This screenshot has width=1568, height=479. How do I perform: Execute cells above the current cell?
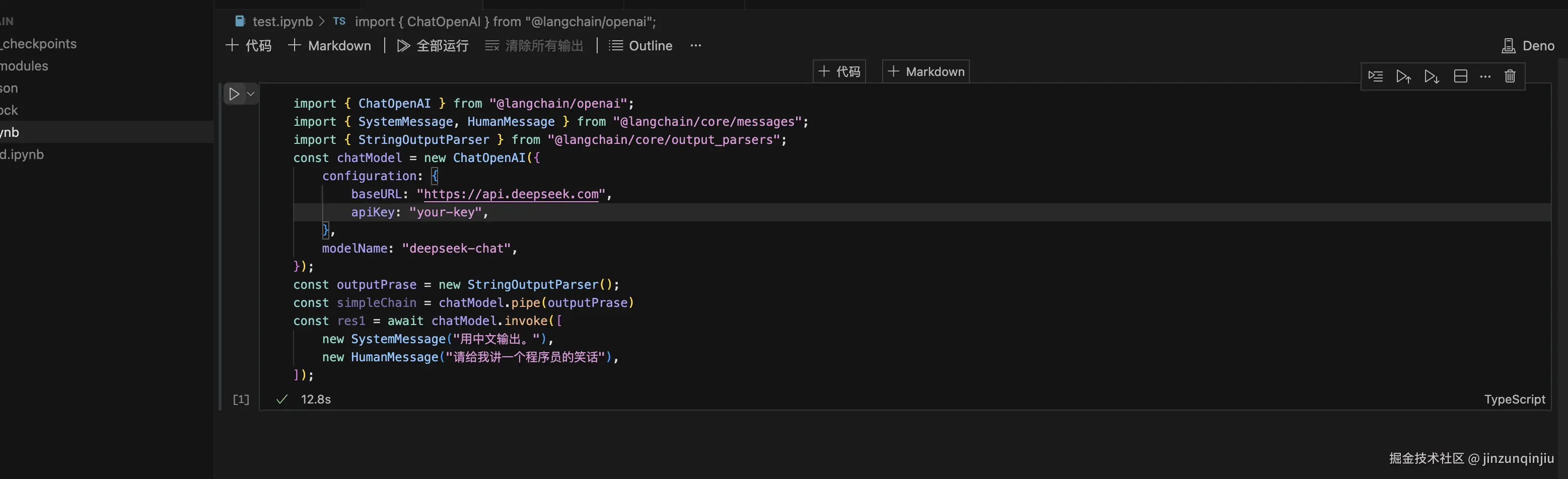1404,76
